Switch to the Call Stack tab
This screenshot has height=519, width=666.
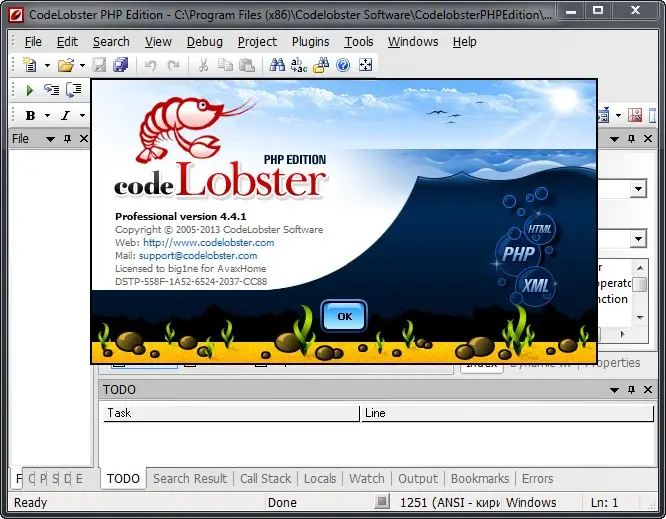[x=265, y=479]
